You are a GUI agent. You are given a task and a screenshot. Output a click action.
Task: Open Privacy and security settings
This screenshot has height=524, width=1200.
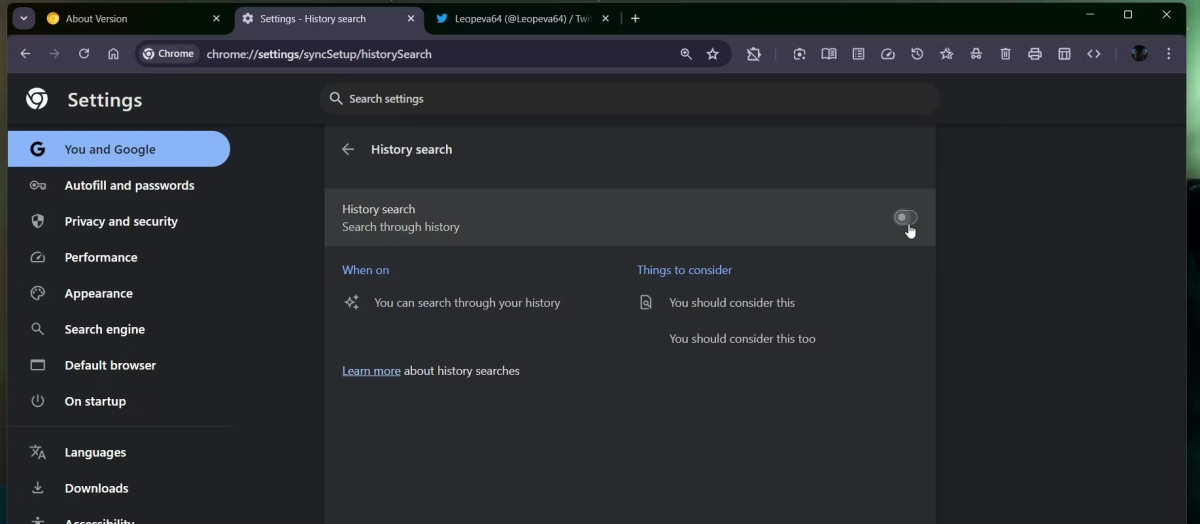click(x=121, y=221)
